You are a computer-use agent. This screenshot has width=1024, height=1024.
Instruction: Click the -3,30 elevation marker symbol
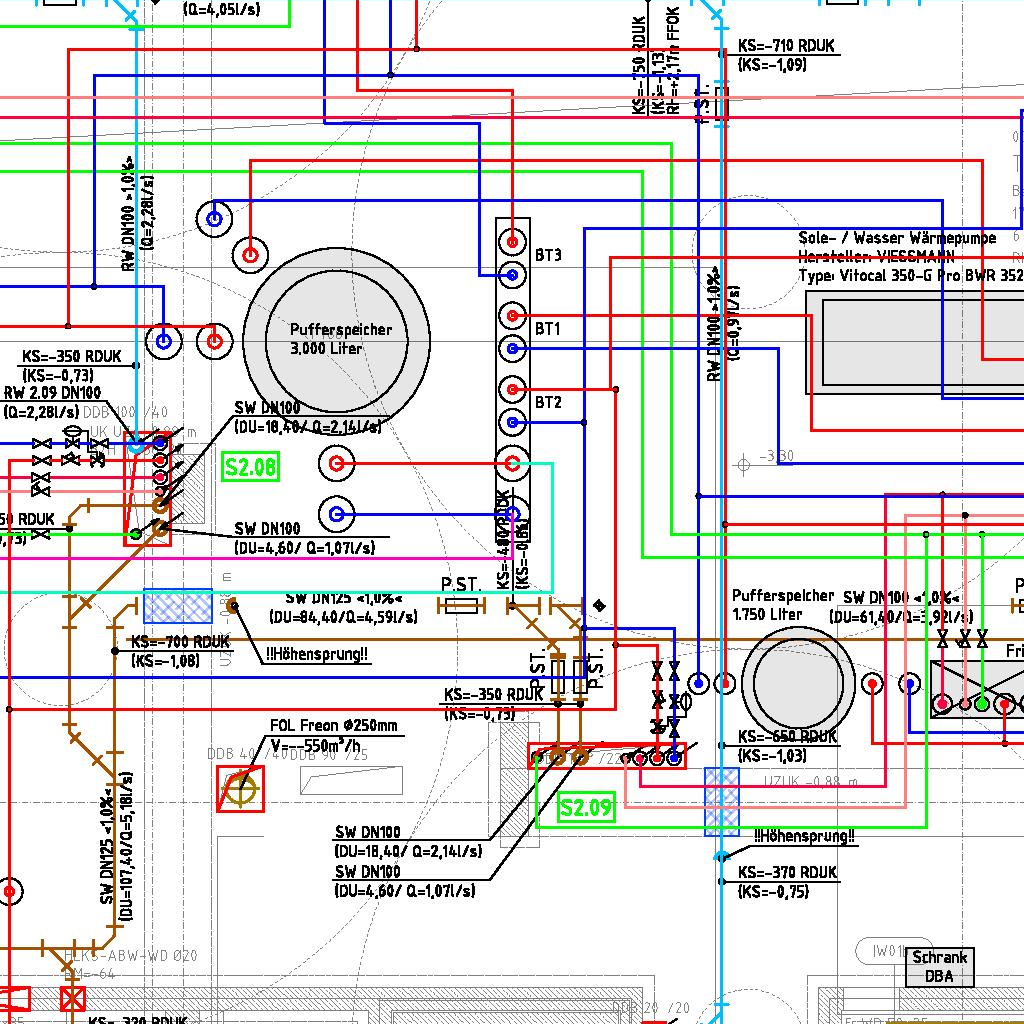click(743, 464)
